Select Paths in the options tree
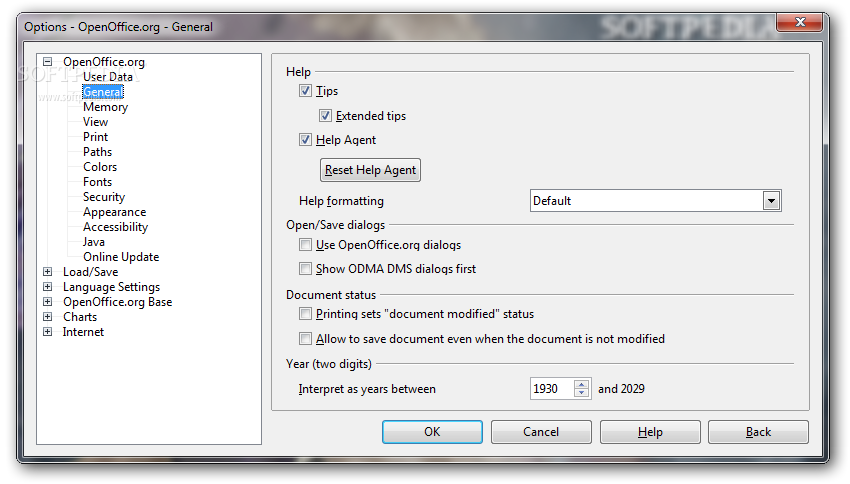Viewport: 850px width, 484px height. pos(98,152)
